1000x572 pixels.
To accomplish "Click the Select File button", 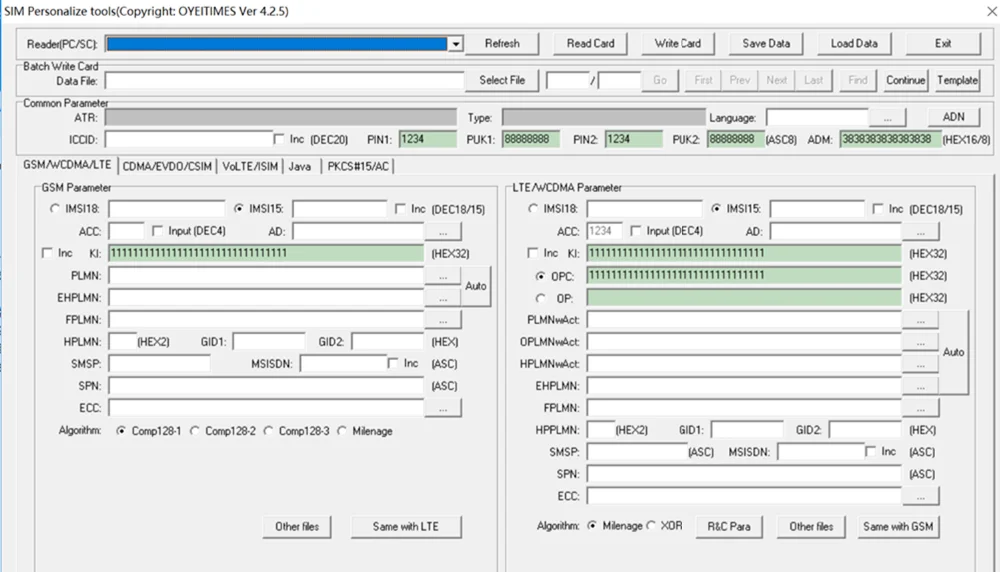I will click(502, 80).
